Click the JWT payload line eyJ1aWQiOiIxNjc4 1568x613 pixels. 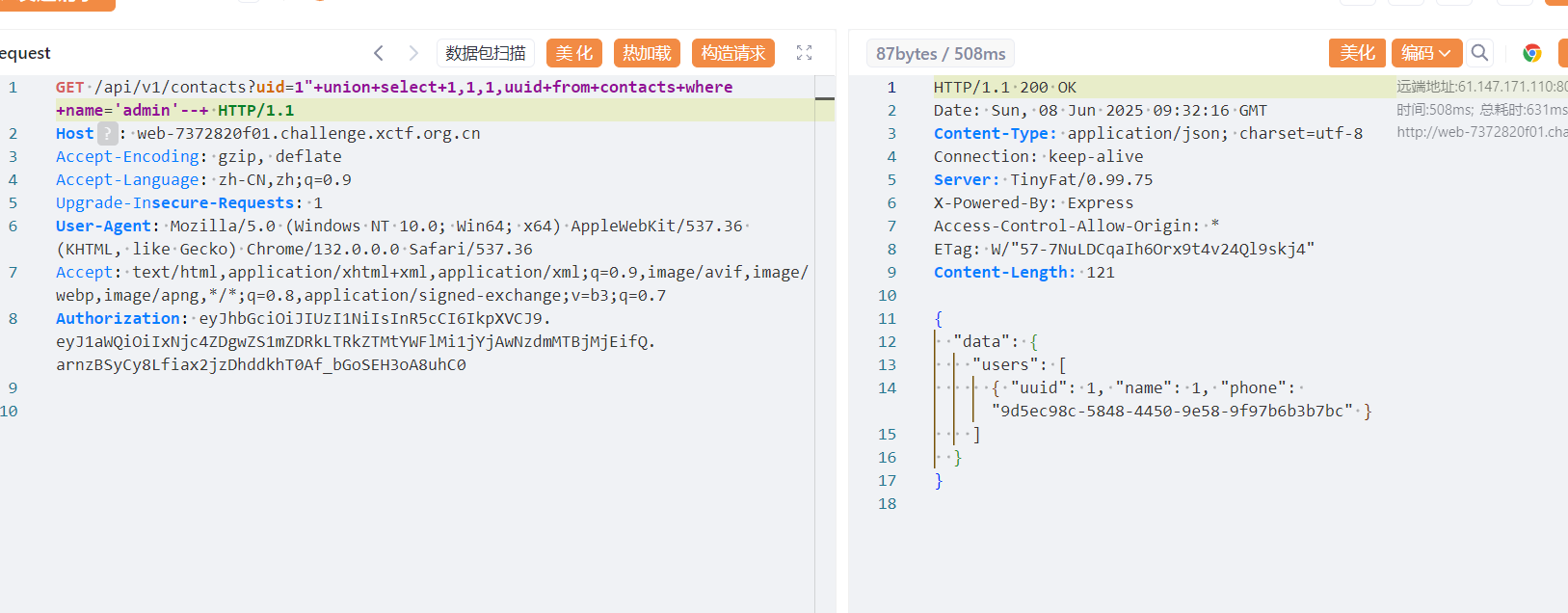pyautogui.click(x=356, y=341)
